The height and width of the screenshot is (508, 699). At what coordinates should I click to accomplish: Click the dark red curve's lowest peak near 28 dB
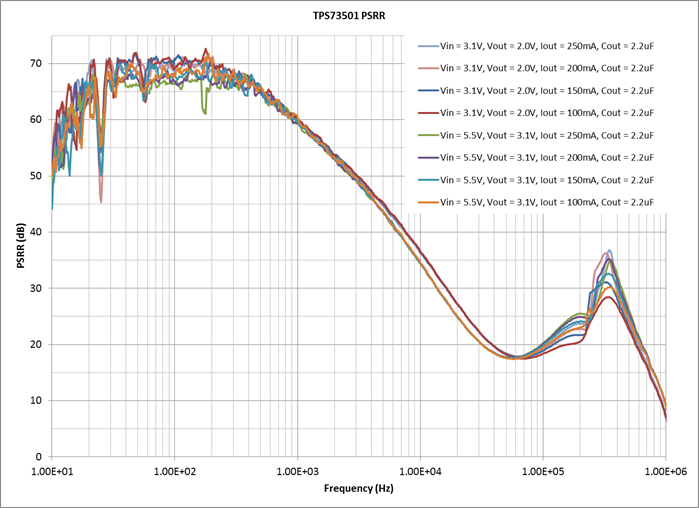coord(608,297)
